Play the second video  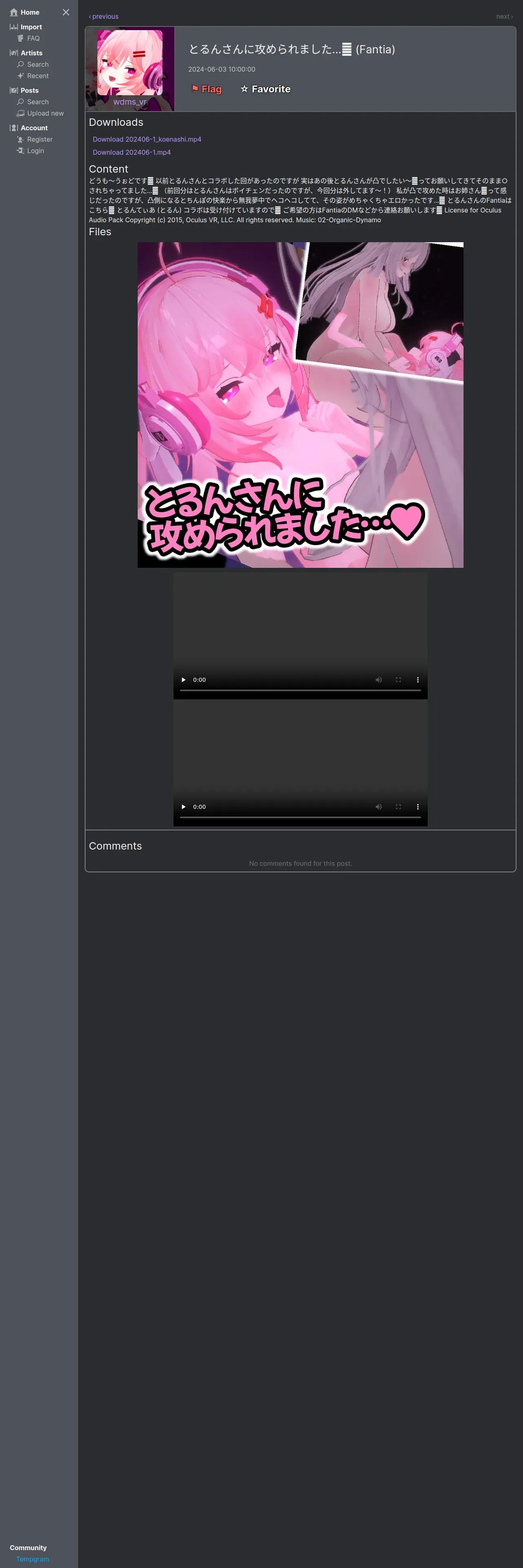click(183, 806)
